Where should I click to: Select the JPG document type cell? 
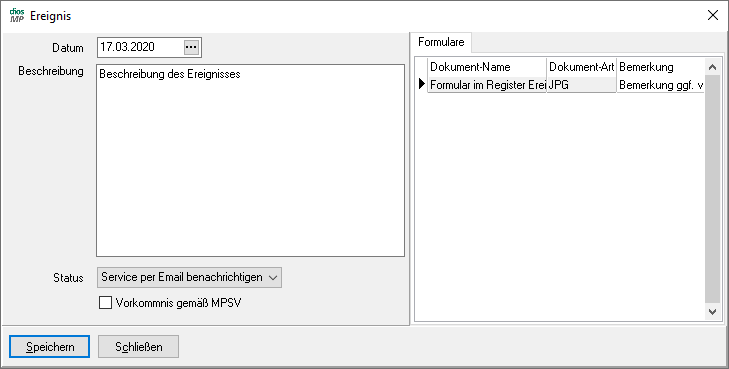pos(582,85)
